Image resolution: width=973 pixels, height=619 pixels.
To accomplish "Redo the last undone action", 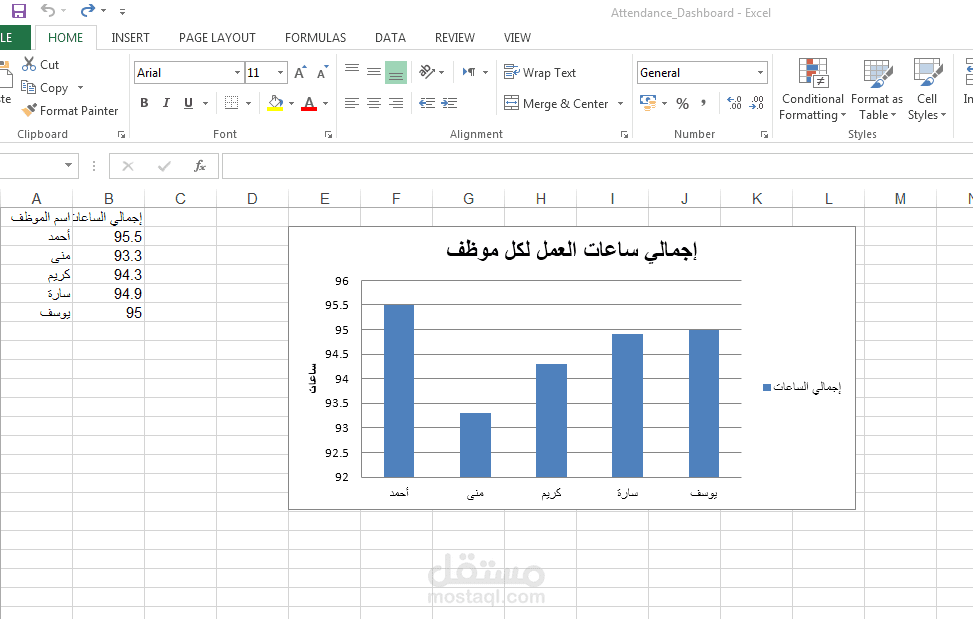I will (x=87, y=10).
